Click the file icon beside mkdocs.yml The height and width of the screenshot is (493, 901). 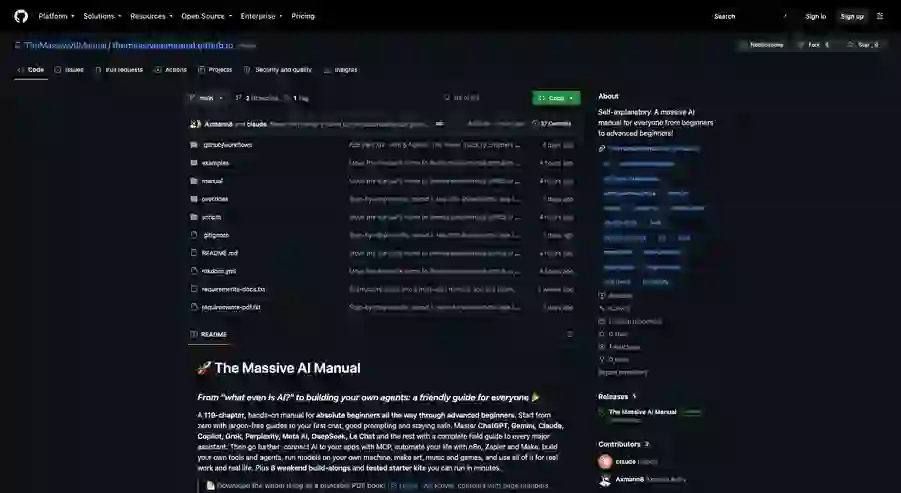click(194, 271)
